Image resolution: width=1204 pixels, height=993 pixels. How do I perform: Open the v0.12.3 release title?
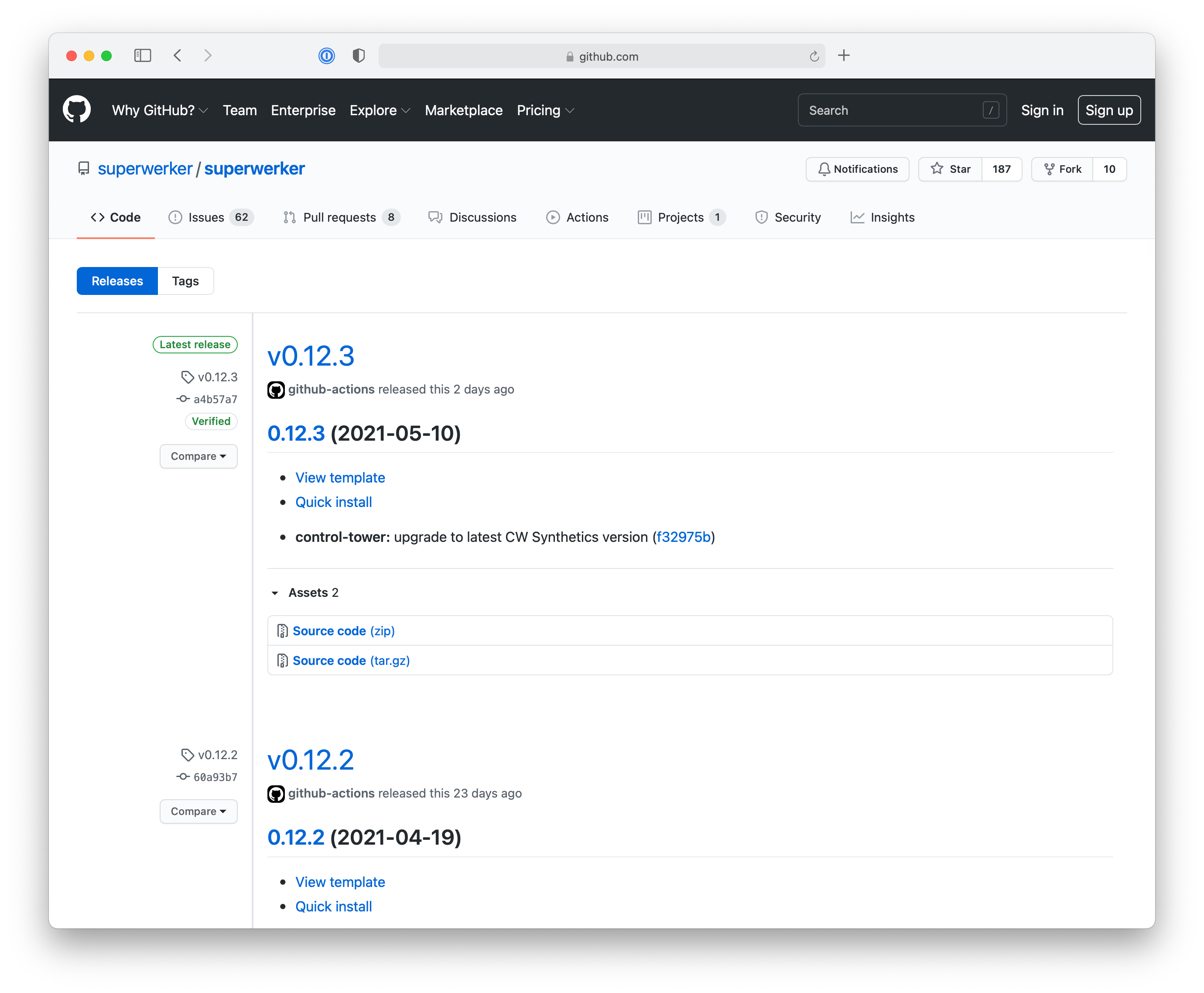click(311, 356)
